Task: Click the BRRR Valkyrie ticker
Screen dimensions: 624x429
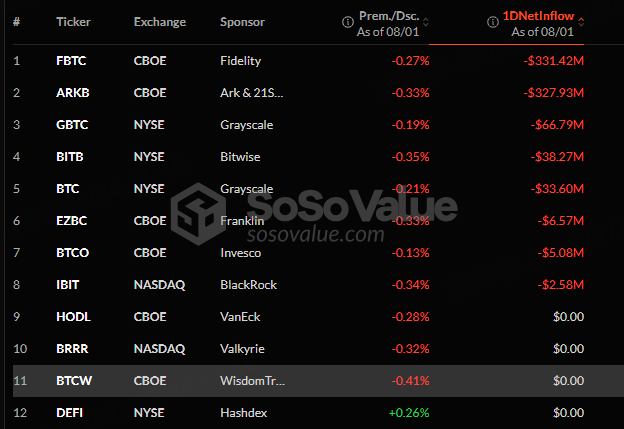Action: tap(73, 349)
